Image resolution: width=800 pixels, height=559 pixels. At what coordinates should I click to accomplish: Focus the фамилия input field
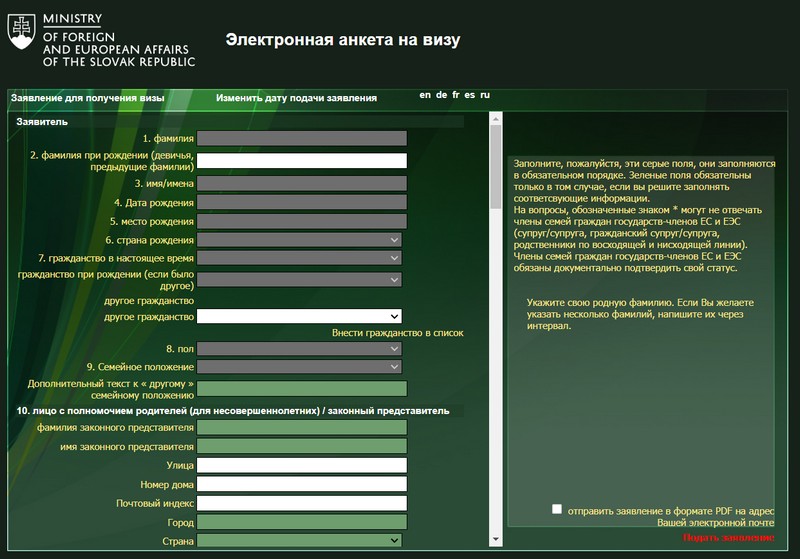[302, 138]
